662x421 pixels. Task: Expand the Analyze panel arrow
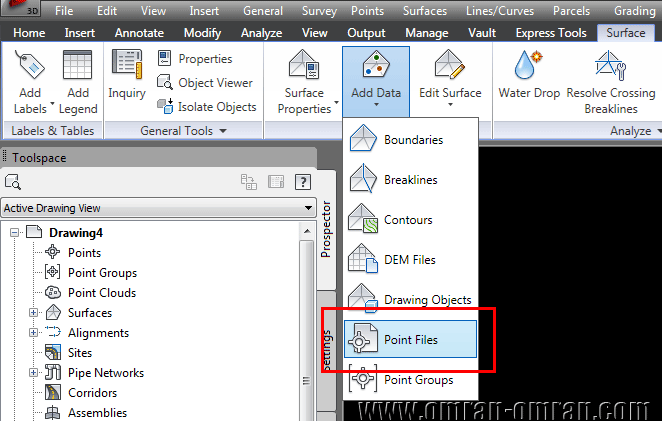[659, 131]
